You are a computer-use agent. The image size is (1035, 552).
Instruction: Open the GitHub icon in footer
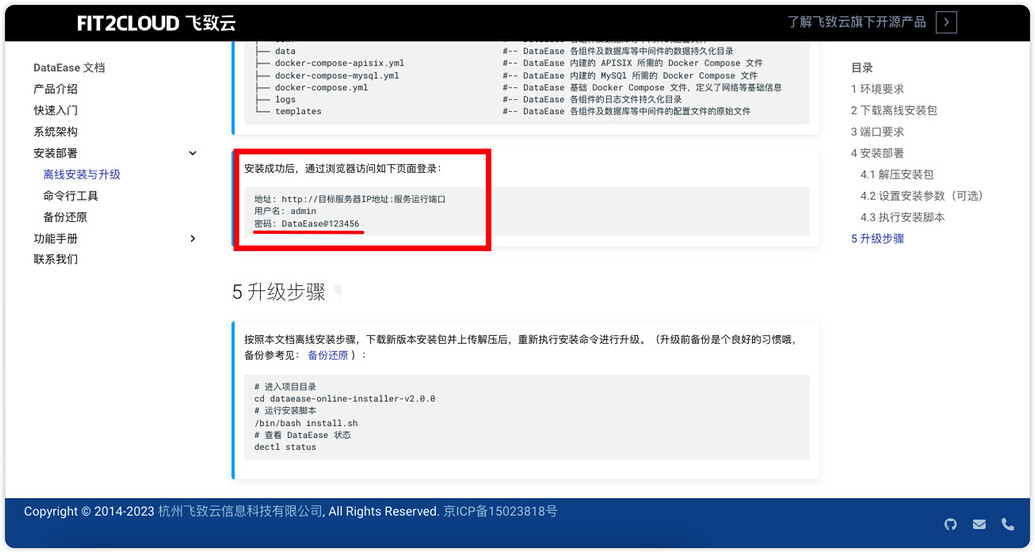click(x=951, y=524)
